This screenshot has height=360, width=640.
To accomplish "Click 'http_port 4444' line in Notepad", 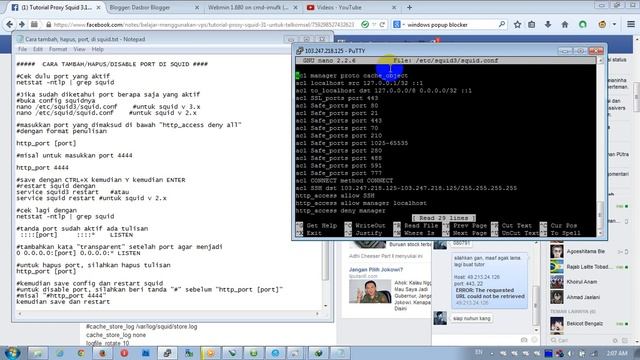I will (42, 168).
